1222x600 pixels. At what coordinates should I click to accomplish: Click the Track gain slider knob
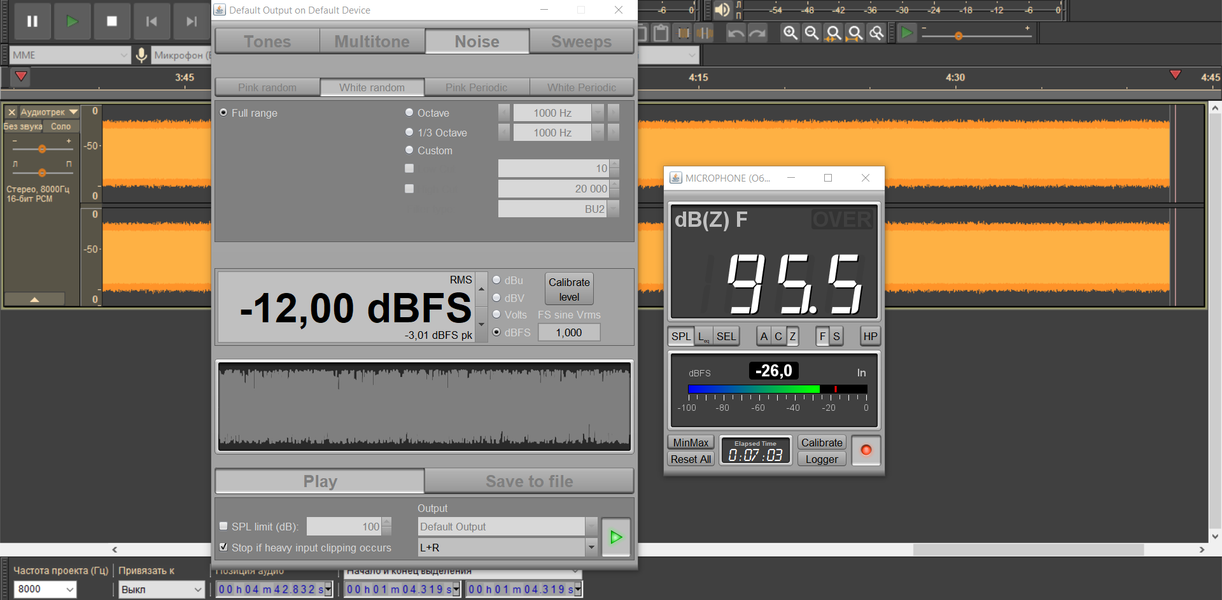(x=42, y=149)
